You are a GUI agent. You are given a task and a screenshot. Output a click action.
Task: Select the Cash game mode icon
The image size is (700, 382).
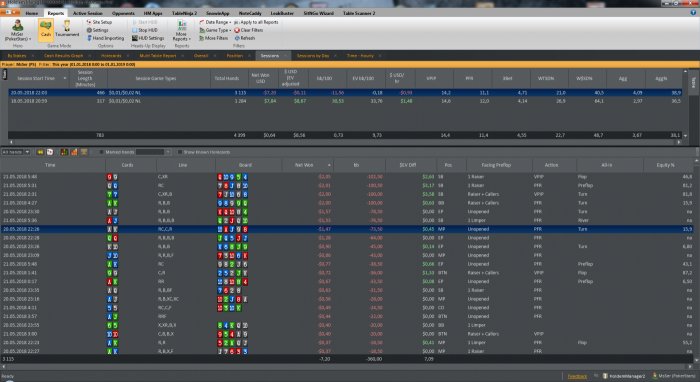point(46,29)
